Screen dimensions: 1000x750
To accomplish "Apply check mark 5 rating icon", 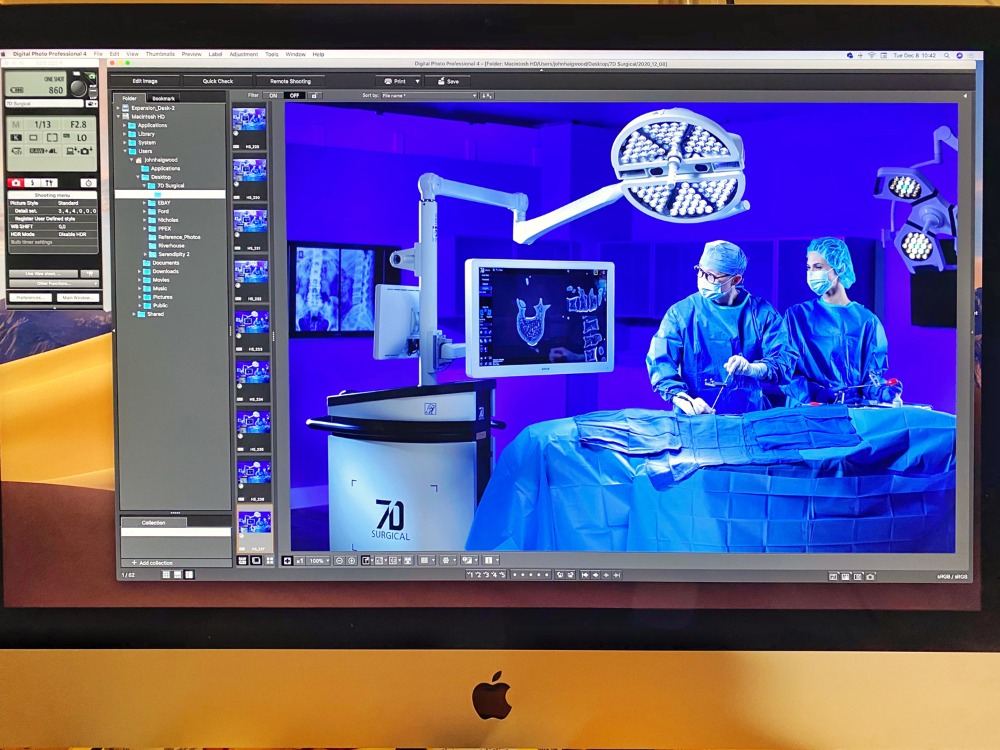I will click(x=501, y=575).
